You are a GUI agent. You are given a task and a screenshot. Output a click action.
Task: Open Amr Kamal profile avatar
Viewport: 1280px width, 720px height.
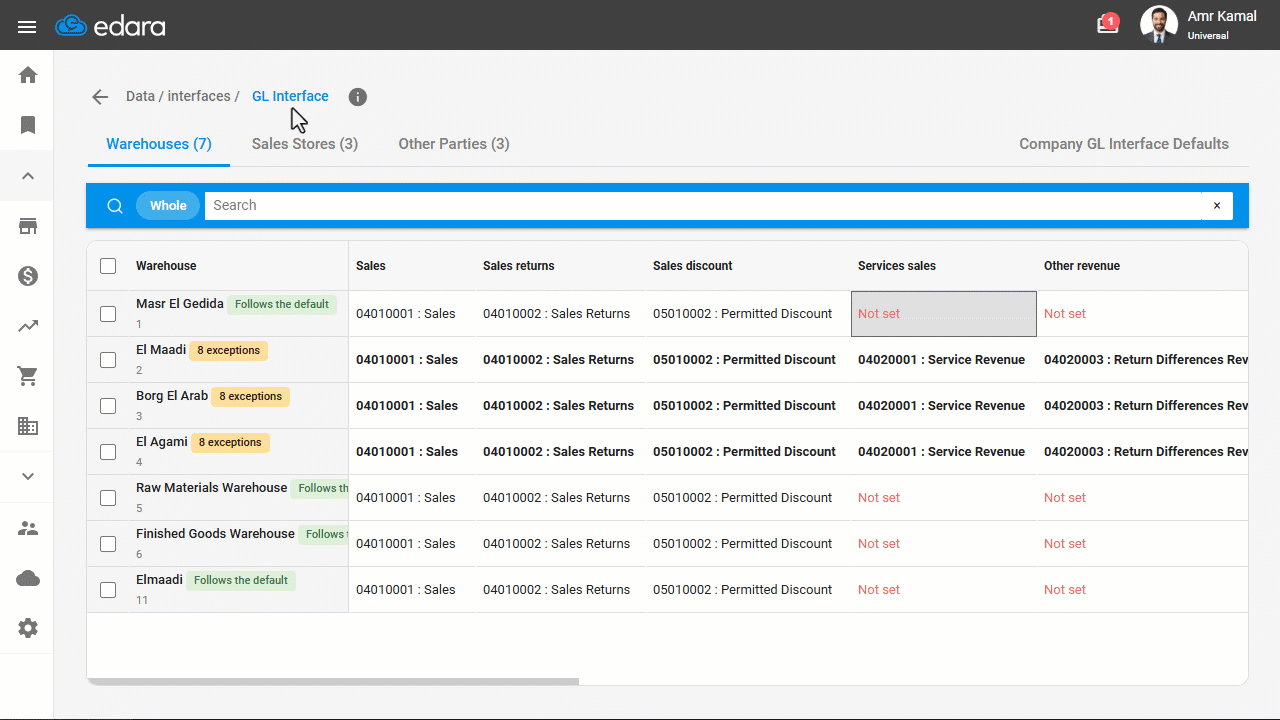coord(1159,25)
